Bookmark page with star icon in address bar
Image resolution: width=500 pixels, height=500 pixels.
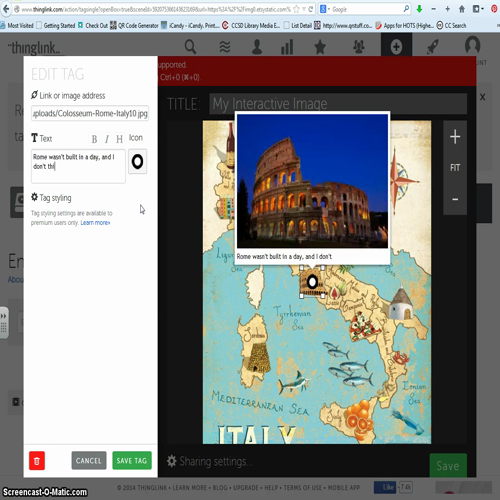click(296, 9)
